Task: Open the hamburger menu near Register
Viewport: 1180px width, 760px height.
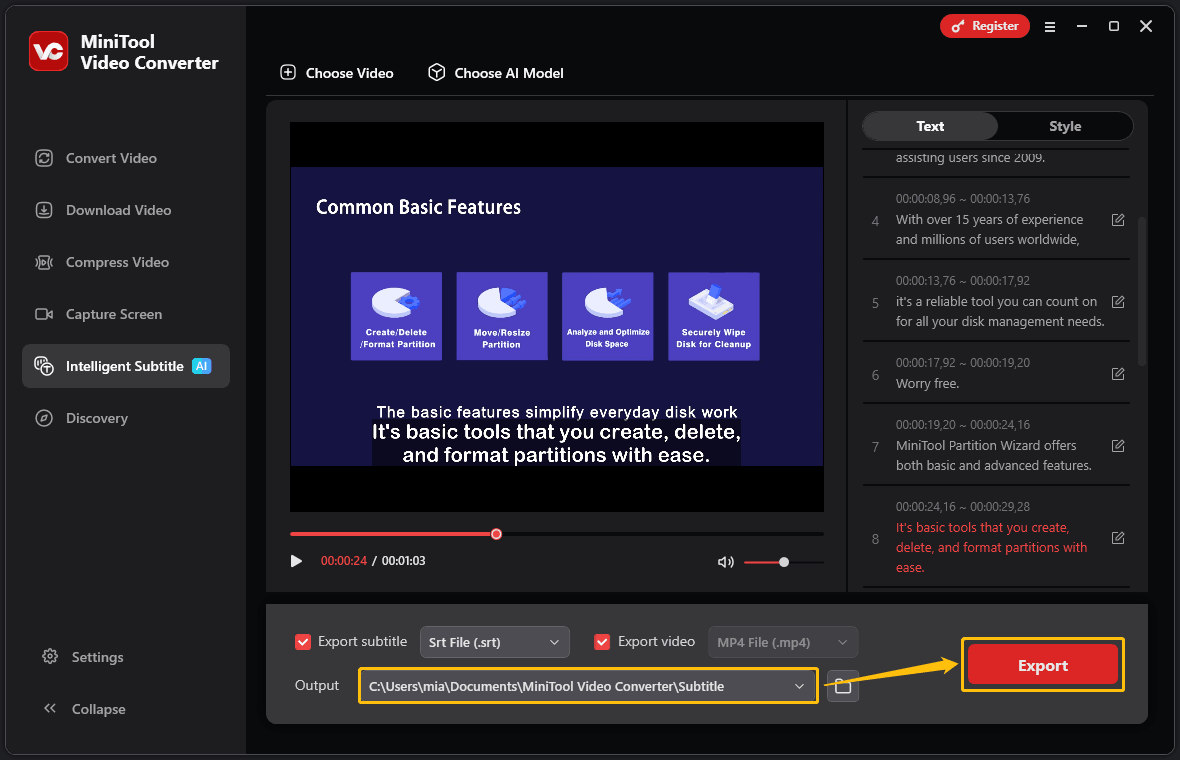Action: tap(1049, 27)
